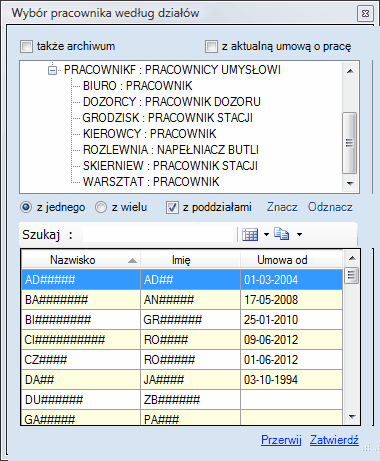The height and width of the screenshot is (461, 380).
Task: Tick 'z aktualną umową o pracę' checkbox
Action: 211,46
